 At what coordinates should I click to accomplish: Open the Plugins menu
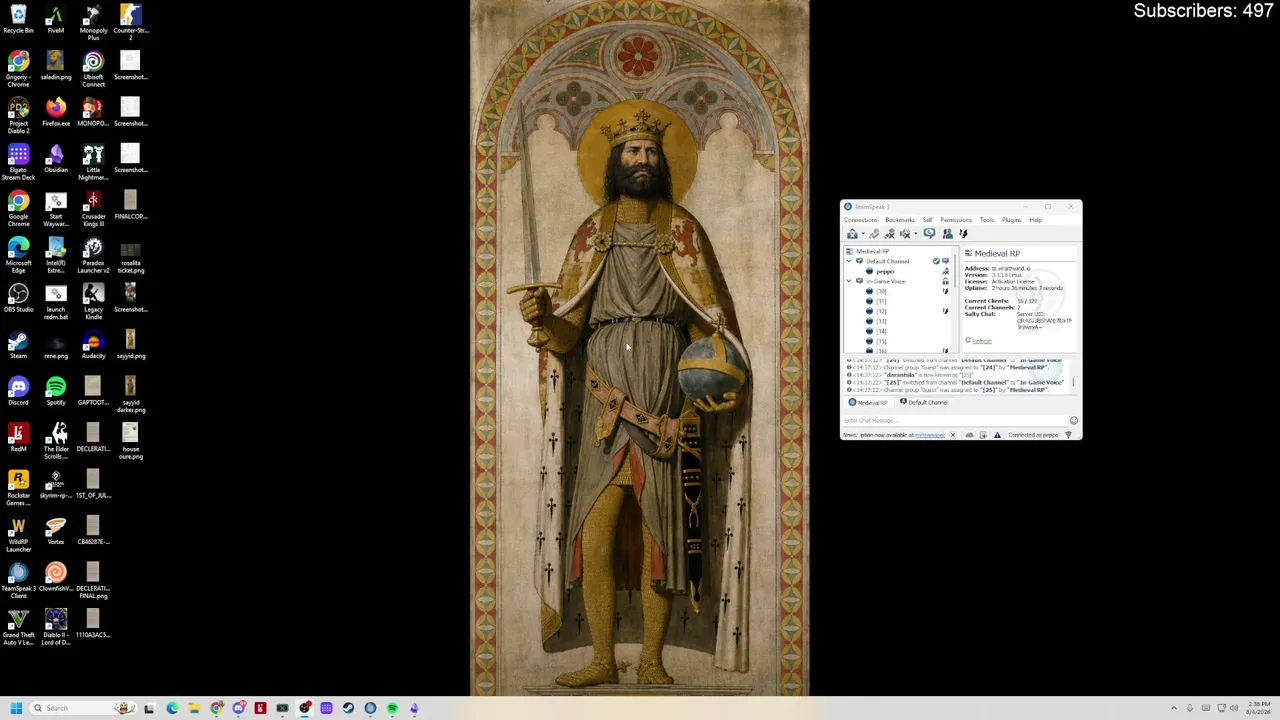(x=1011, y=220)
